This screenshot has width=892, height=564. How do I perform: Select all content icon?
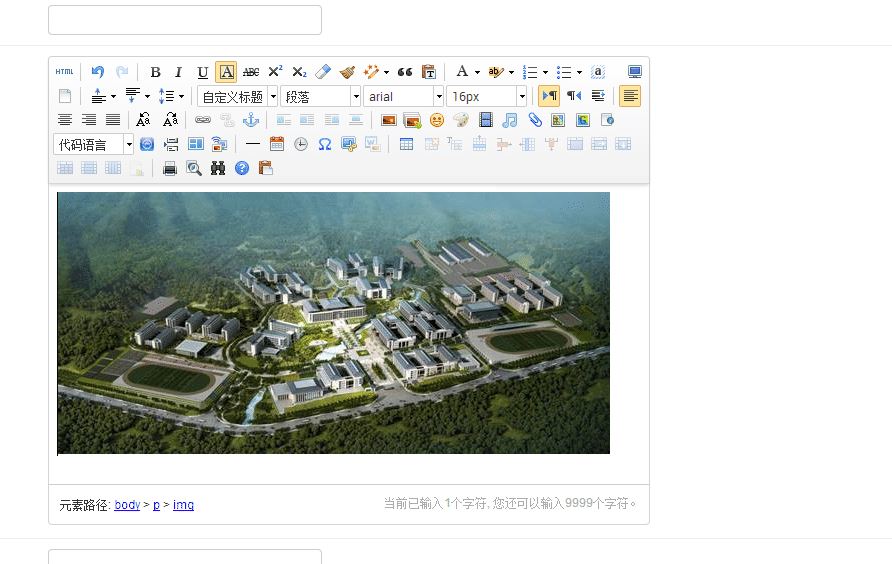(x=598, y=72)
